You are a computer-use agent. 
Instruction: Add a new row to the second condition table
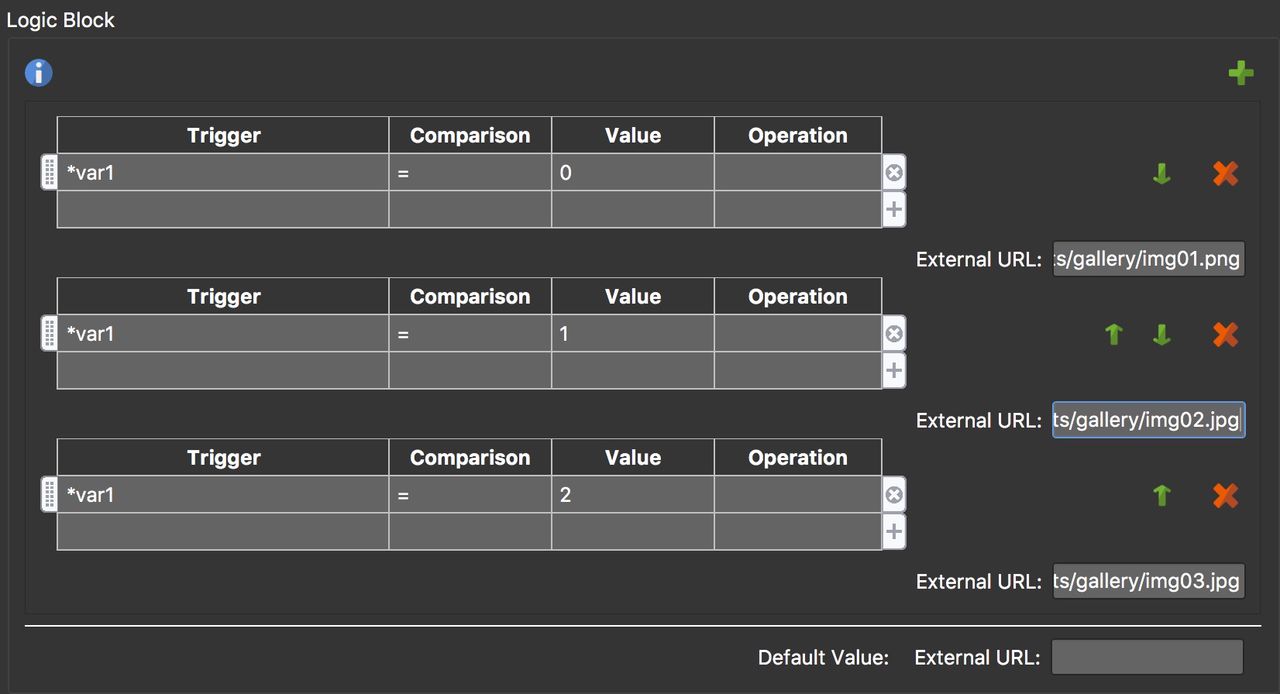(x=893, y=369)
